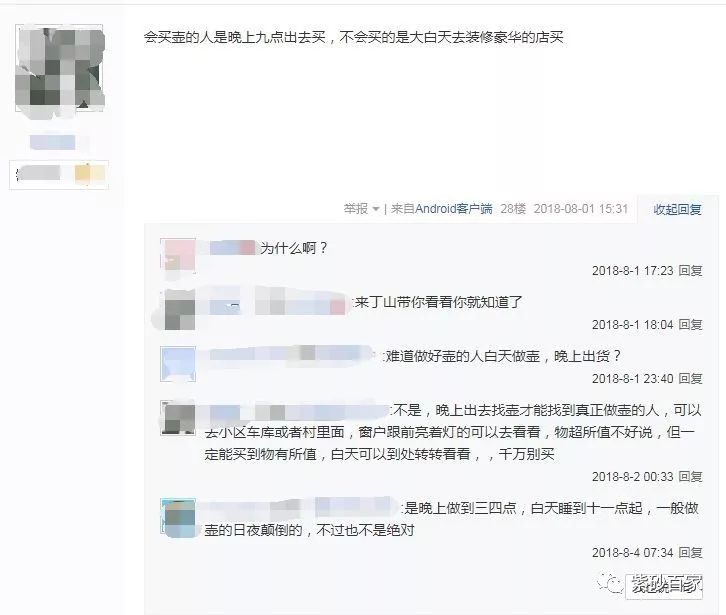Click the light blue avatar beside 难道做好壶的人

tap(178, 364)
